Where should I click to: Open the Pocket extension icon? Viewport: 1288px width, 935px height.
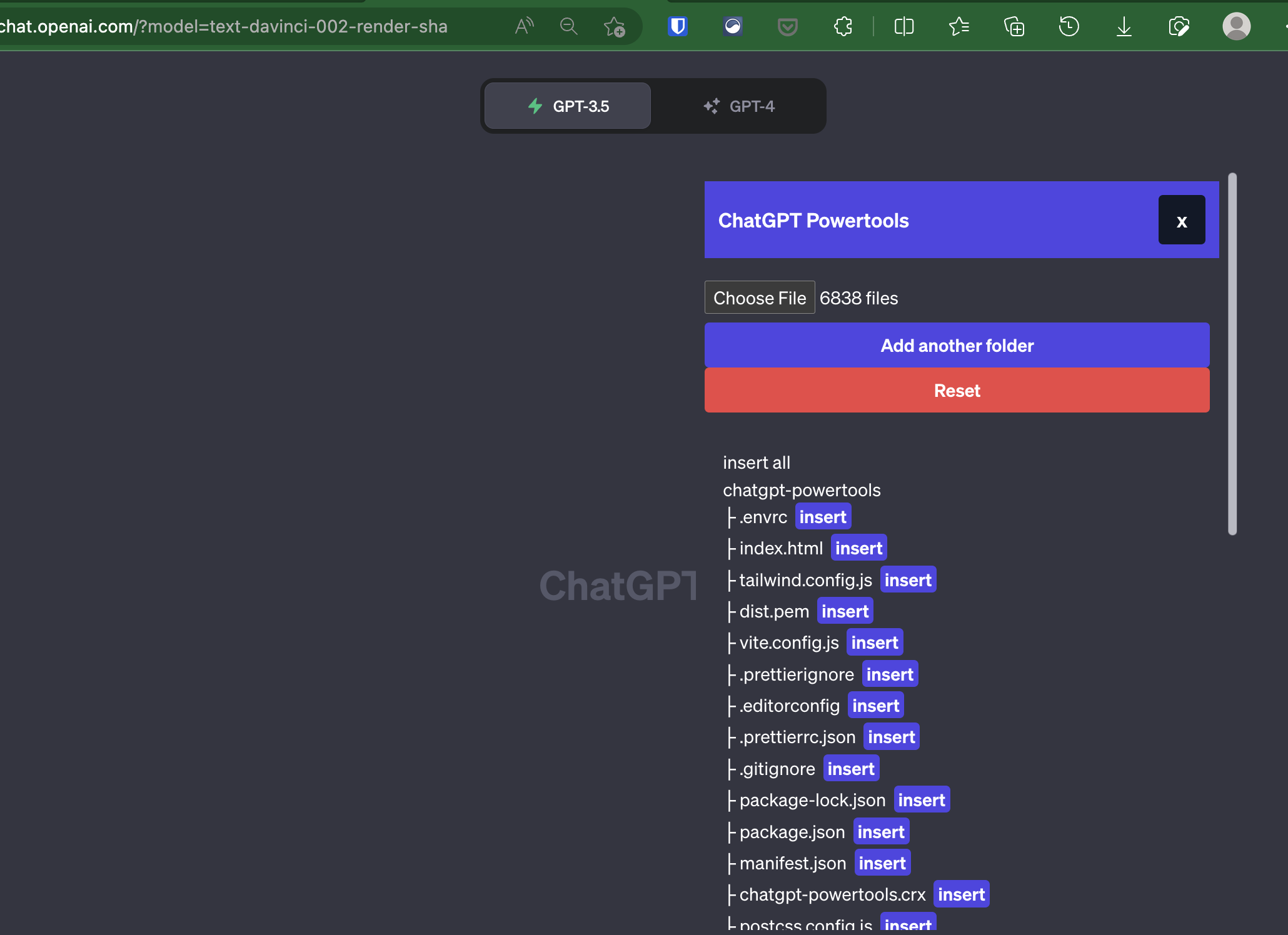pyautogui.click(x=787, y=26)
